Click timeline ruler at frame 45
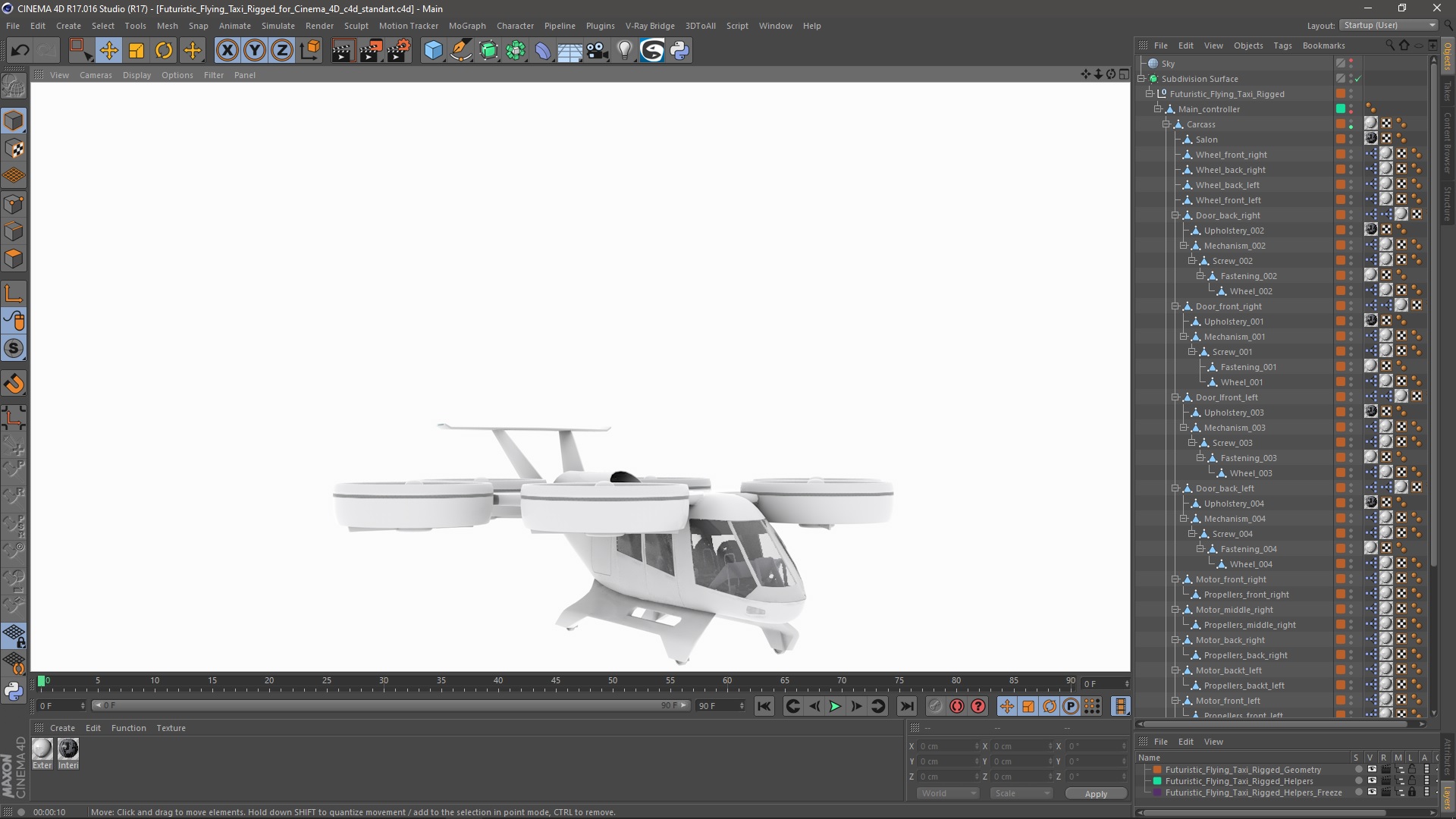 click(x=556, y=682)
